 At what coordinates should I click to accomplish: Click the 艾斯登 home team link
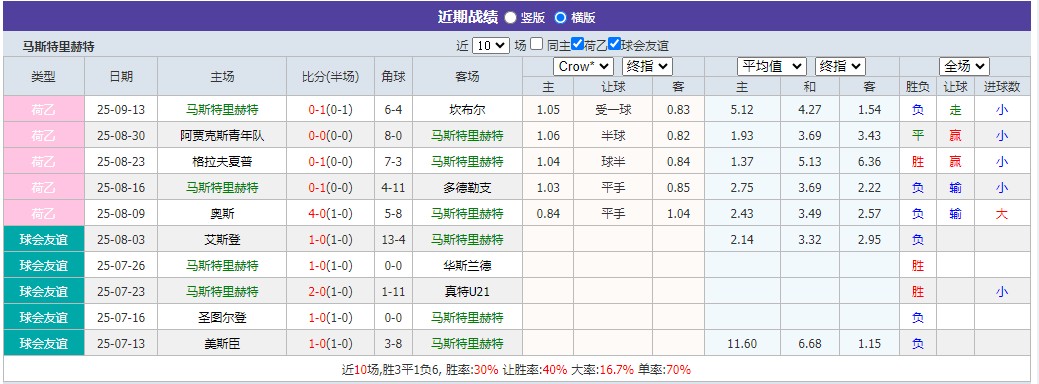tap(222, 240)
